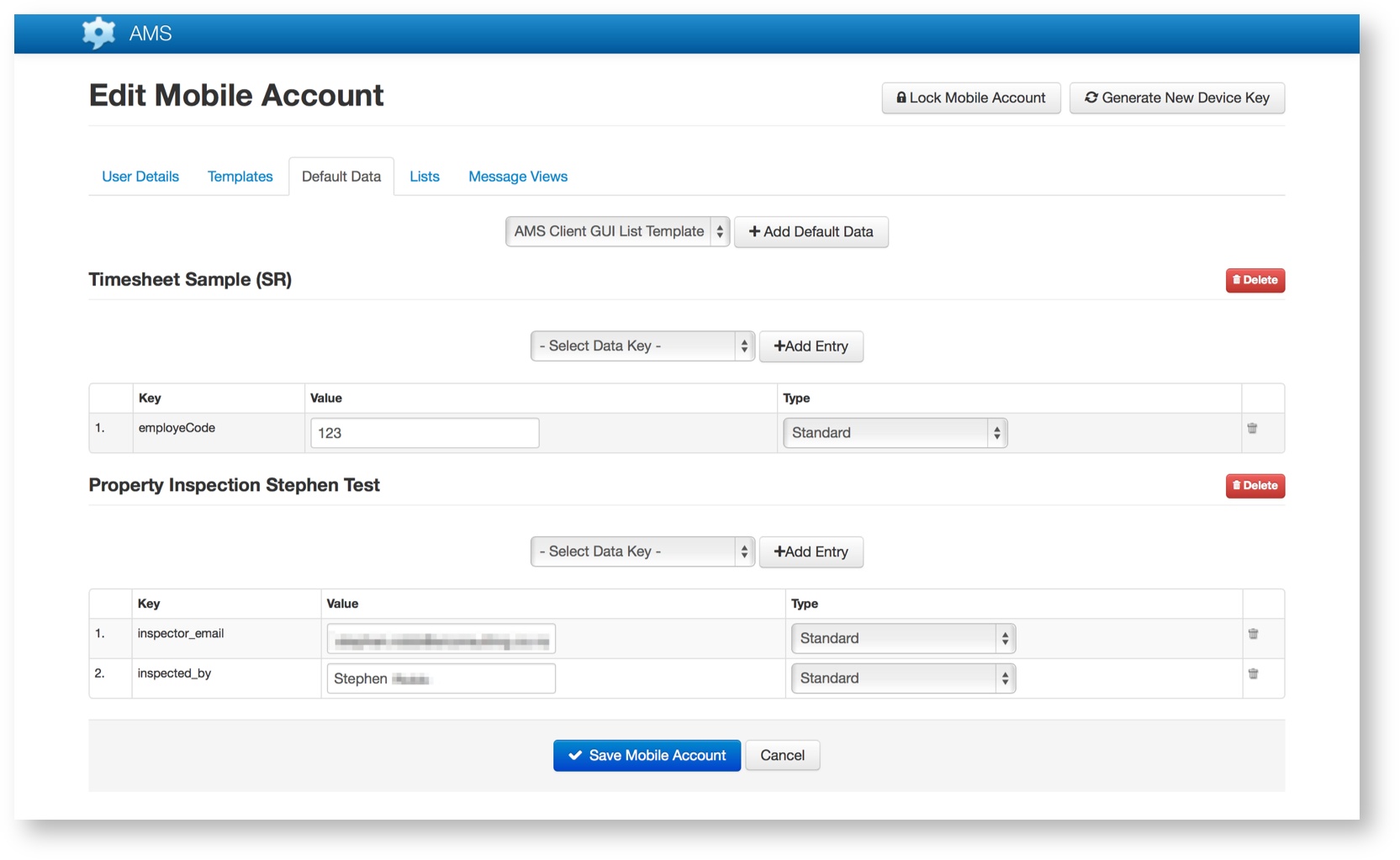
Task: Go to the Message Views tab
Action: pos(517,177)
